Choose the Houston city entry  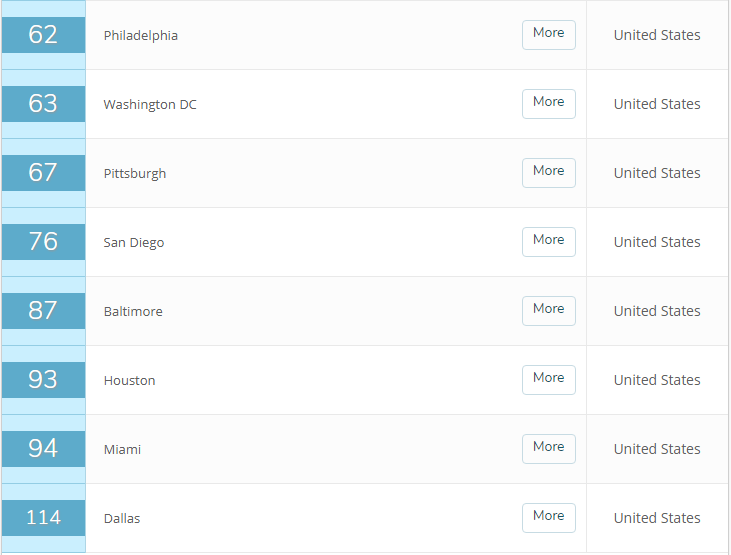[x=130, y=380]
